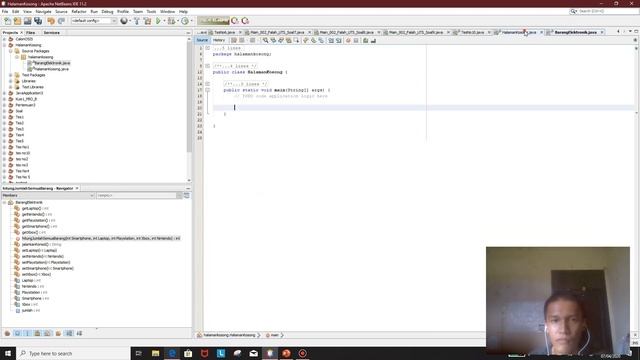Click the globe browser icon in toolbar

(124, 21)
